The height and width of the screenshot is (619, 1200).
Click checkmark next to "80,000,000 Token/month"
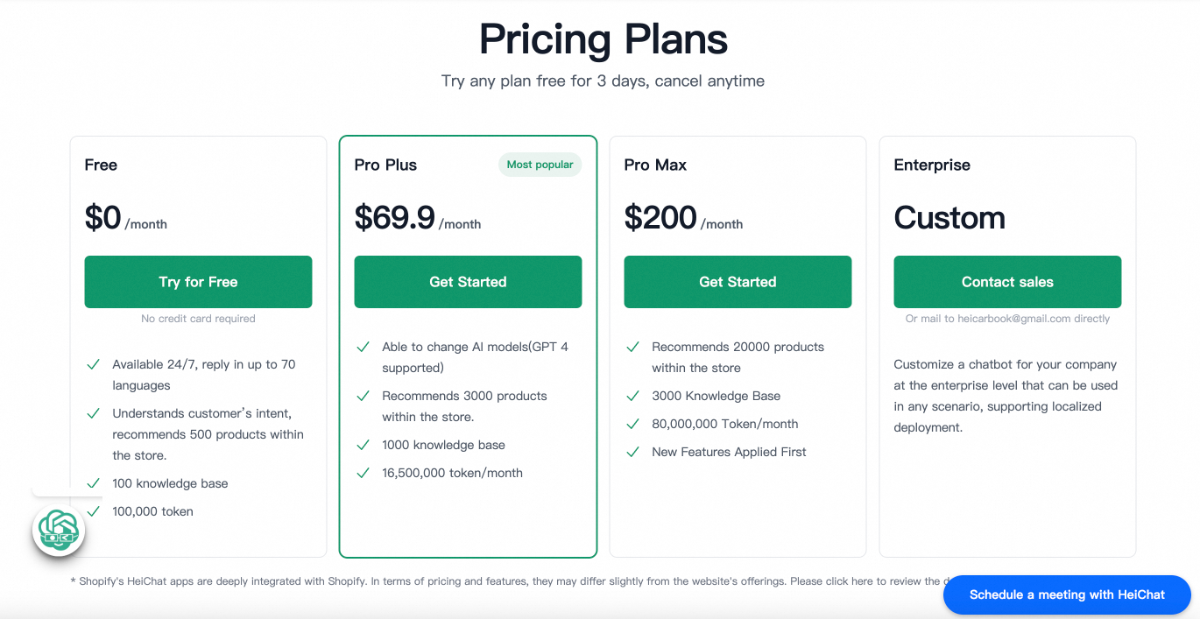[x=633, y=424]
